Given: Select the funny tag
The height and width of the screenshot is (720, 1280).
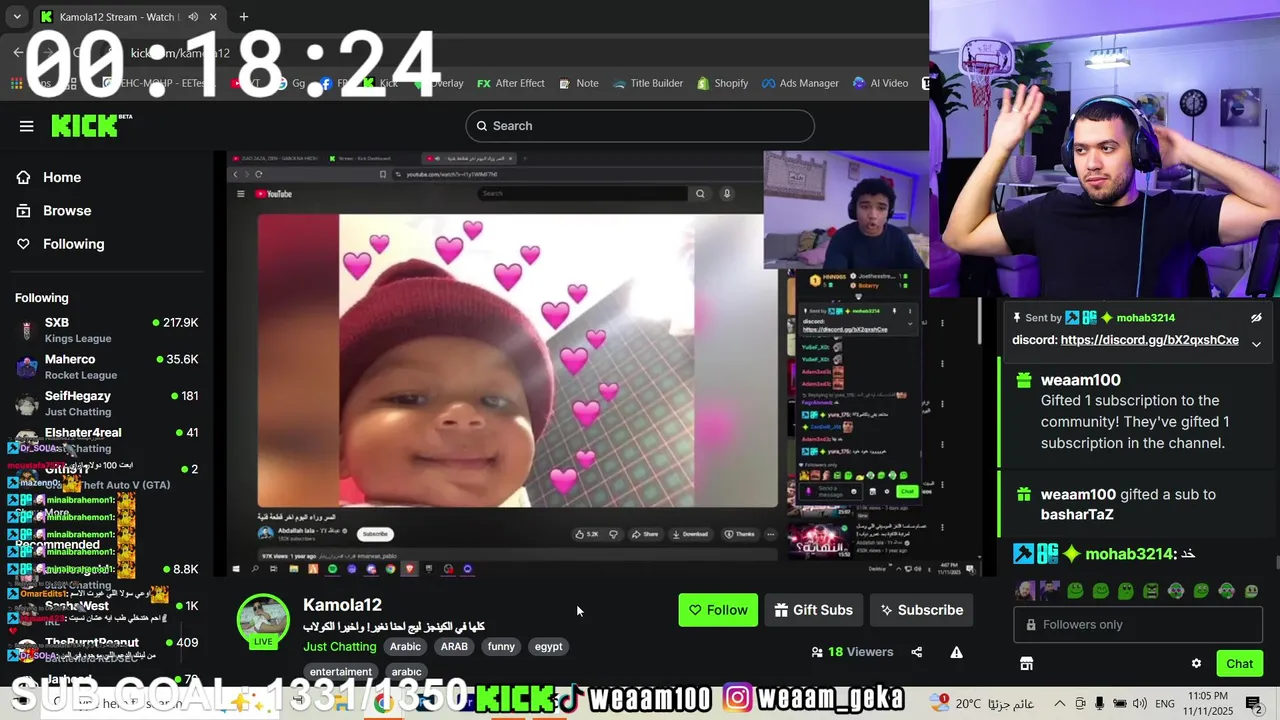Looking at the screenshot, I should pos(501,647).
